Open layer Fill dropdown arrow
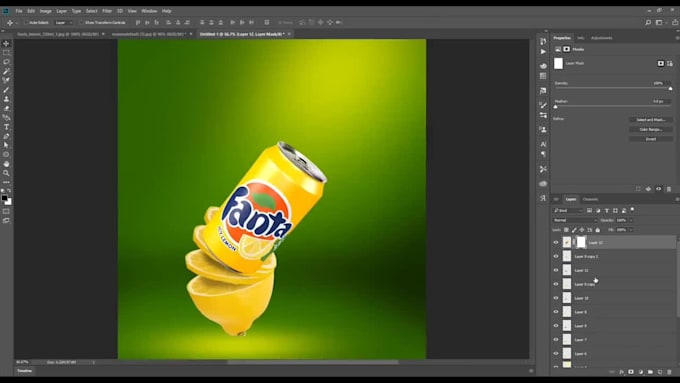 (x=631, y=230)
